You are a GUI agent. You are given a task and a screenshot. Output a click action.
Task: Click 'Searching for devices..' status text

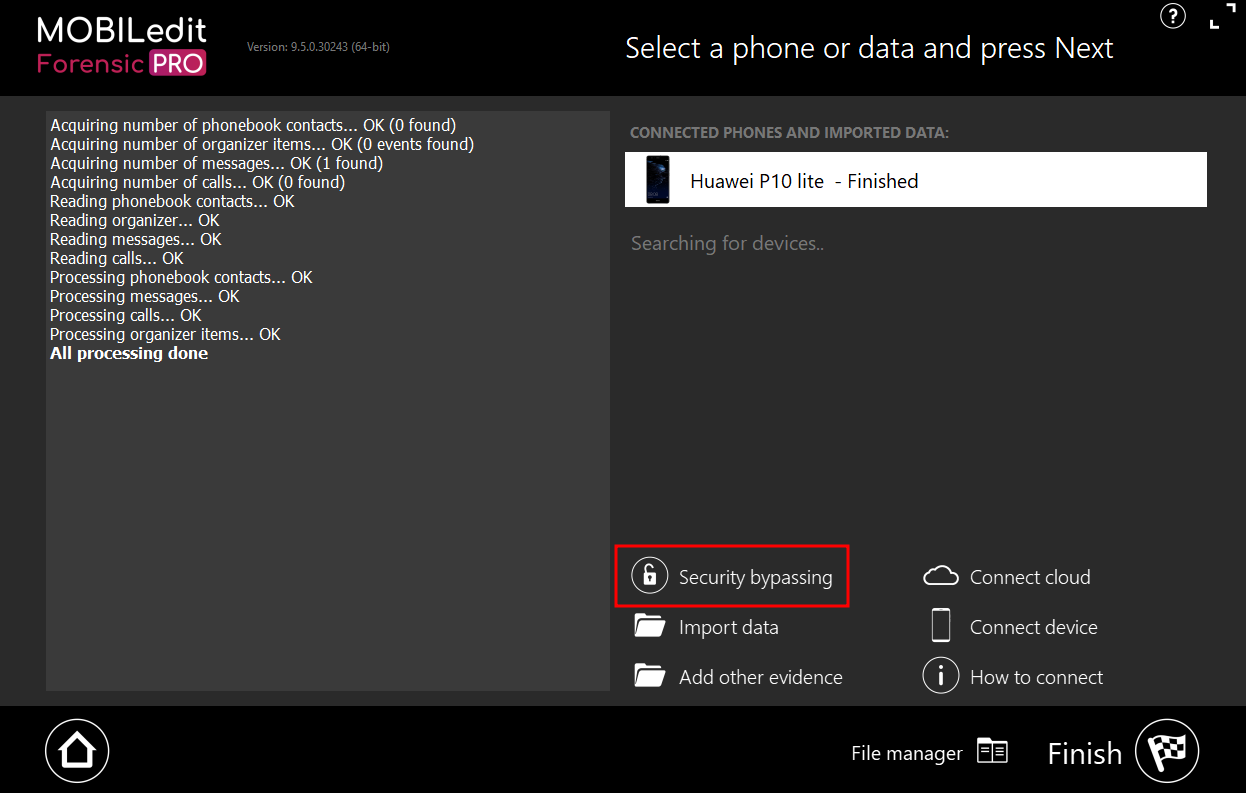[727, 244]
